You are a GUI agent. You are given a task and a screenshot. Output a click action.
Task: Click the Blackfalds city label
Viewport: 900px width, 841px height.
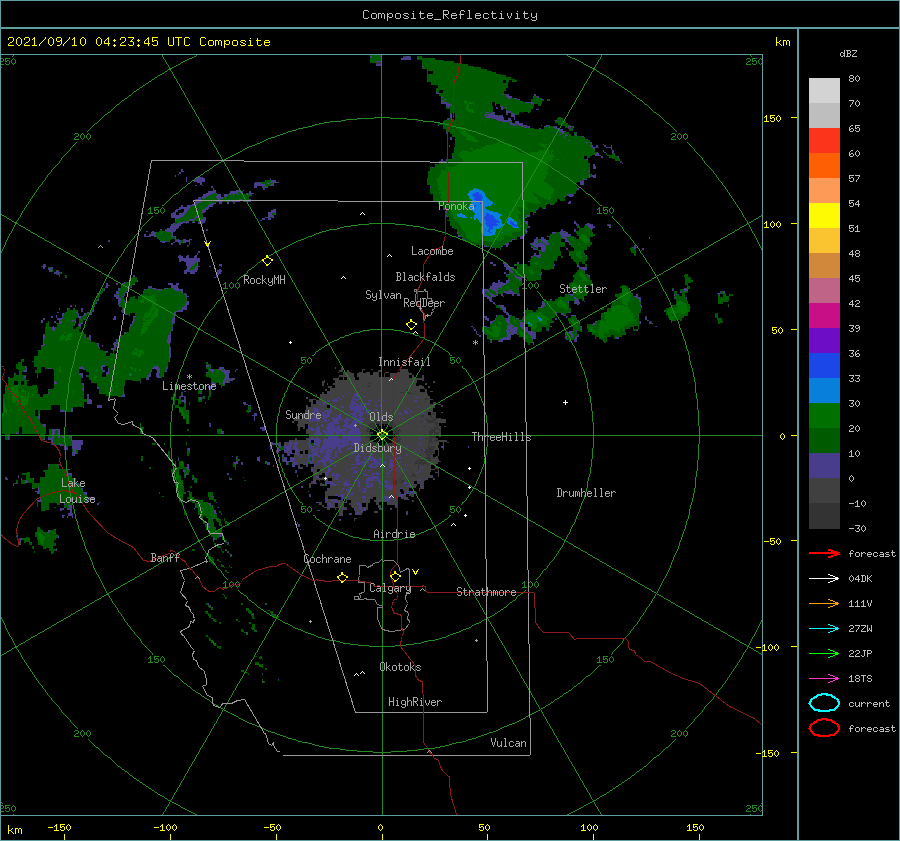[x=425, y=277]
